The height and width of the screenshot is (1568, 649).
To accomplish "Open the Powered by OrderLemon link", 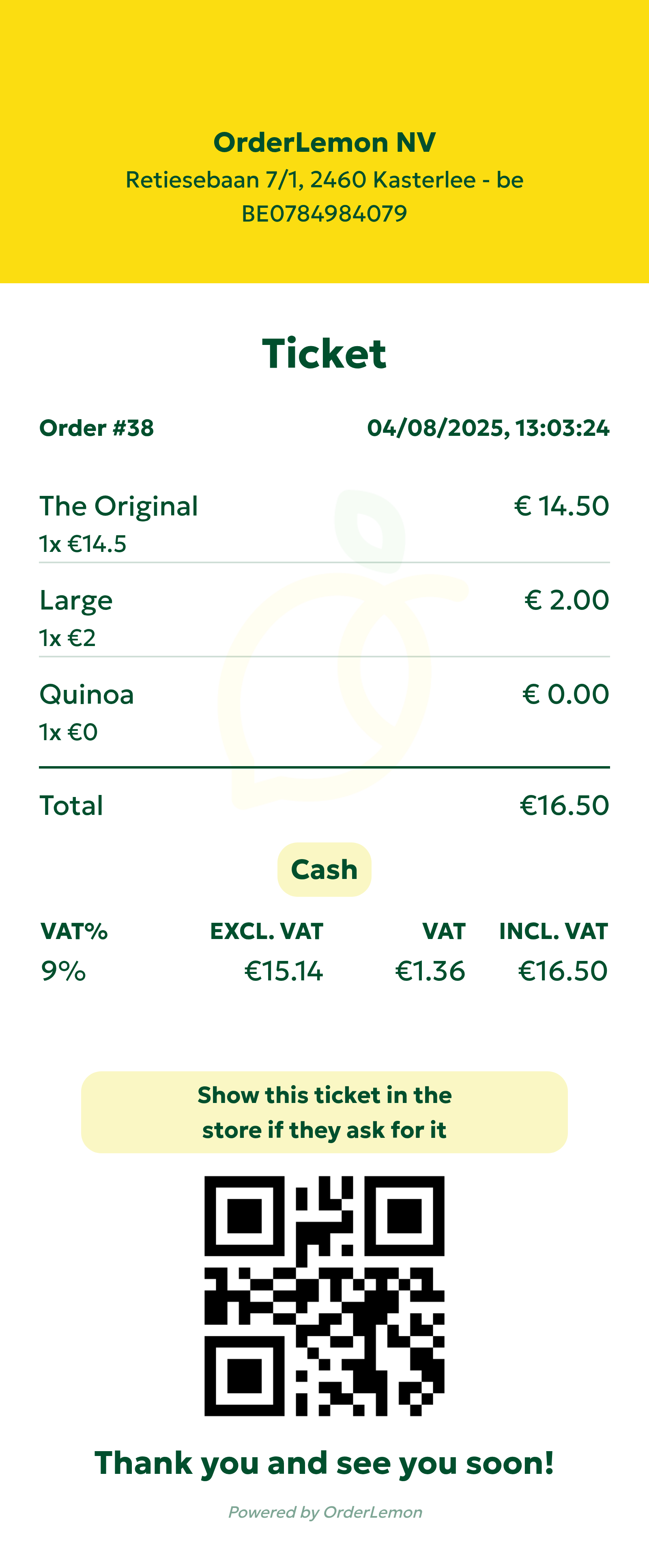I will click(x=325, y=1512).
